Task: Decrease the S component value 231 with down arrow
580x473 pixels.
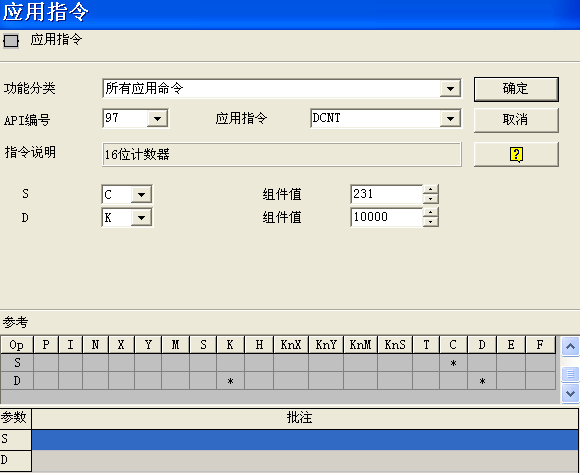Action: pyautogui.click(x=430, y=199)
